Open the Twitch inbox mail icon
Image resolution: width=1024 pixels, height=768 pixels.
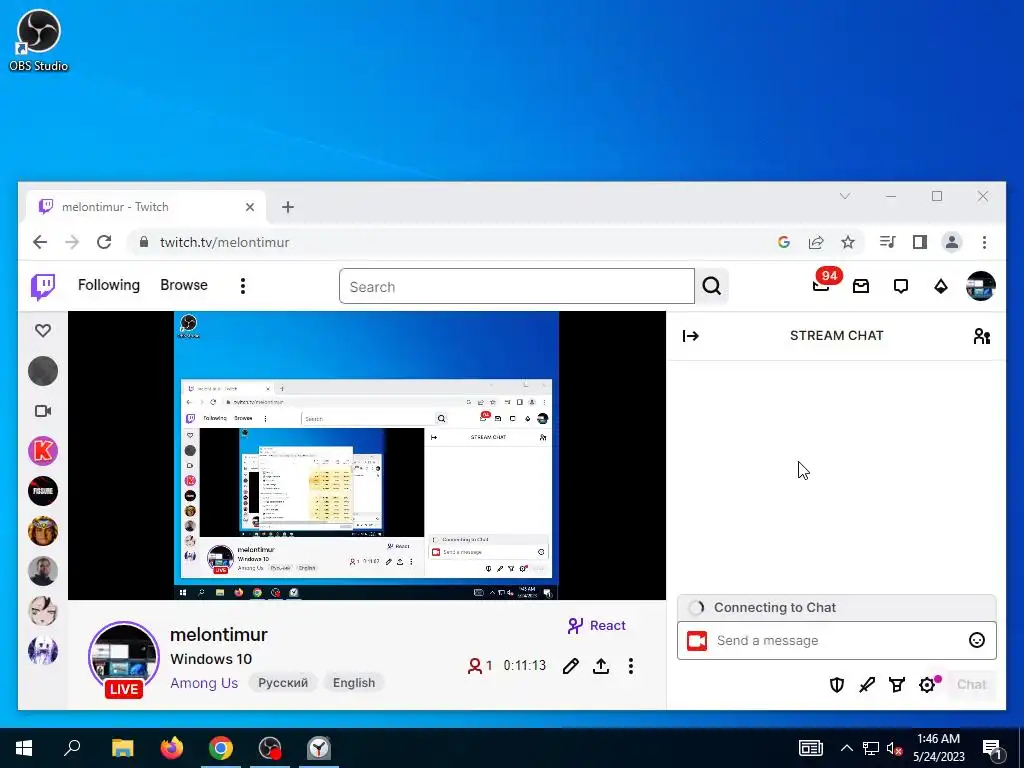[861, 286]
